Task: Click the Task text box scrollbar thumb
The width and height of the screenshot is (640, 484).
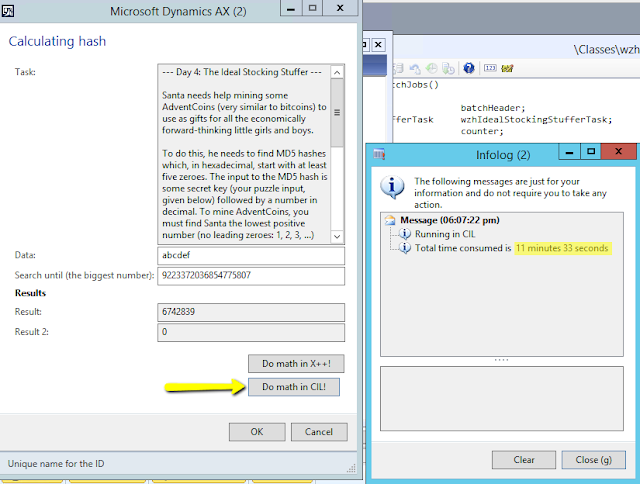Action: coord(337,113)
